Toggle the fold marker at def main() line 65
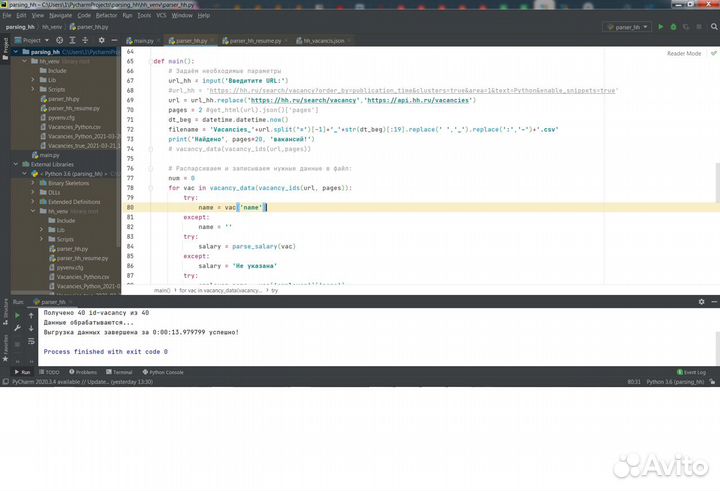This screenshot has height=491, width=720. pos(151,61)
